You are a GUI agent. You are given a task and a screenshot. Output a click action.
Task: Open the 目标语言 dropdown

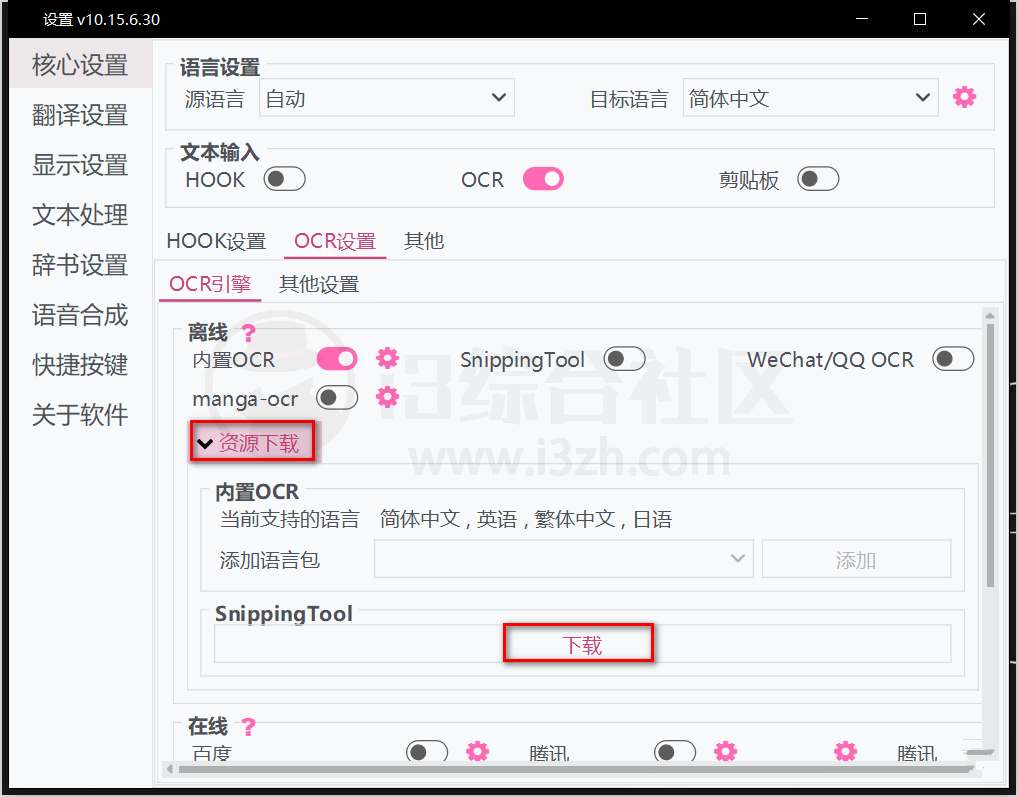click(809, 98)
